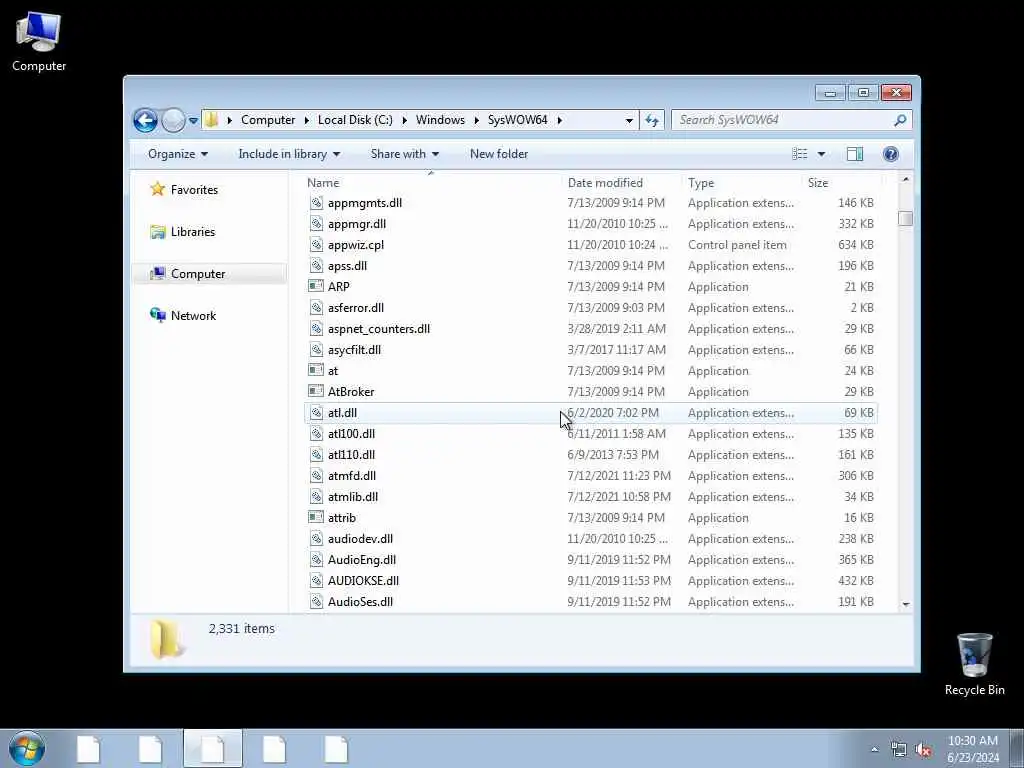Screen dimensions: 1024x768
Task: Click Local Disk (C:) in the breadcrumb
Action: pyautogui.click(x=355, y=120)
